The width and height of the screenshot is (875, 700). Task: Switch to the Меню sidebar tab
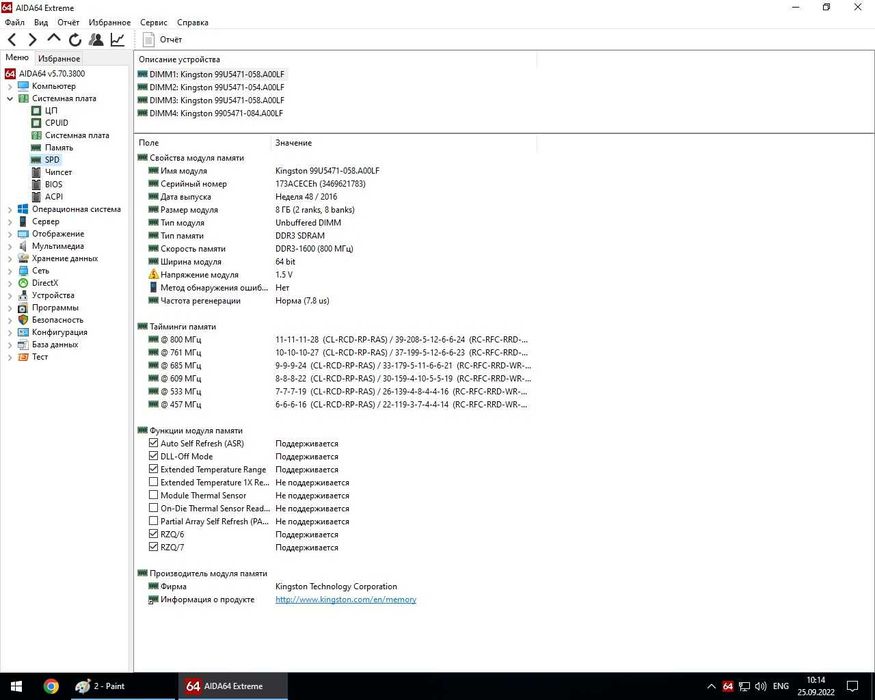pos(17,57)
